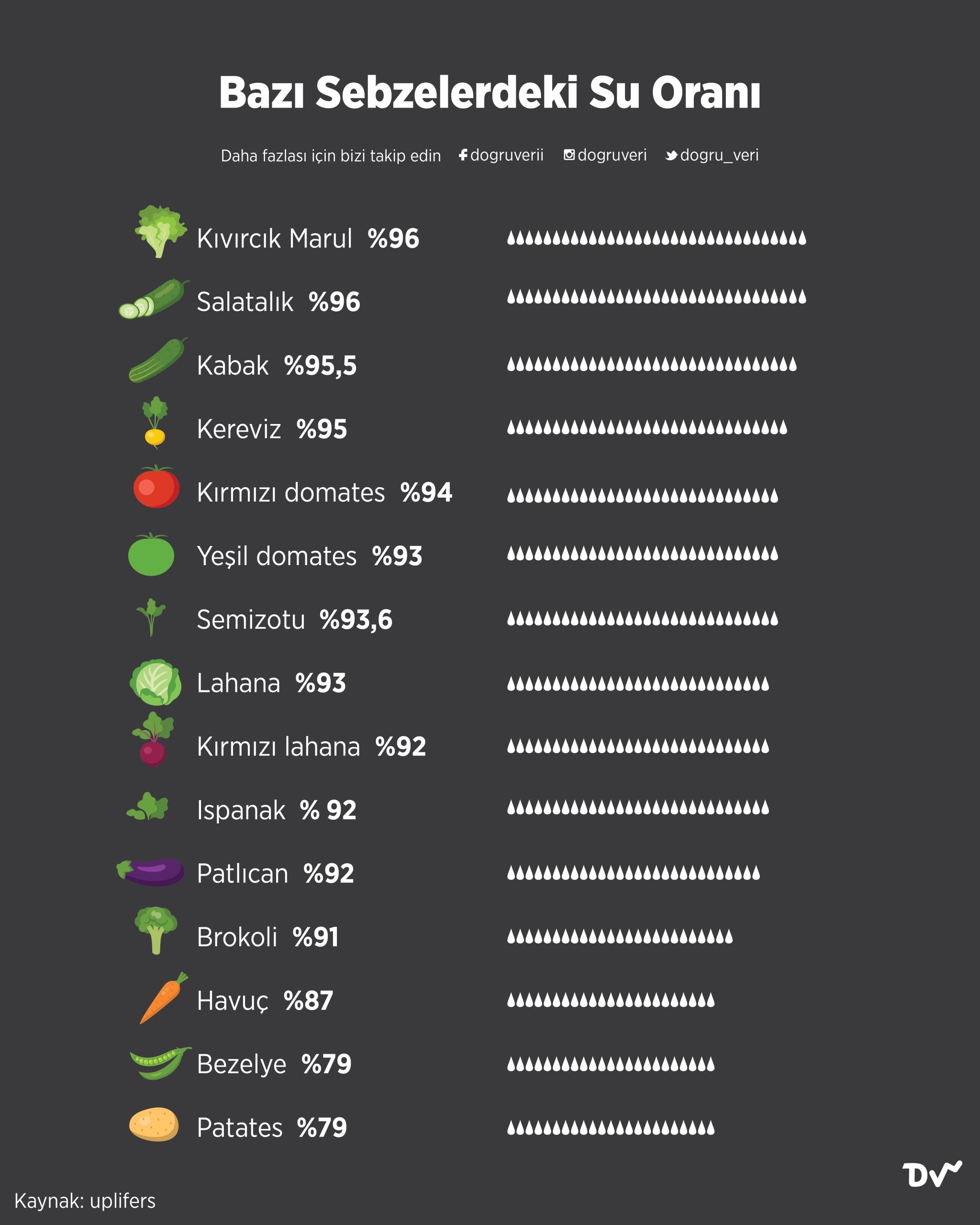The image size is (980, 1225).
Task: Click the Facebook dogruverii handle
Action: [x=501, y=155]
